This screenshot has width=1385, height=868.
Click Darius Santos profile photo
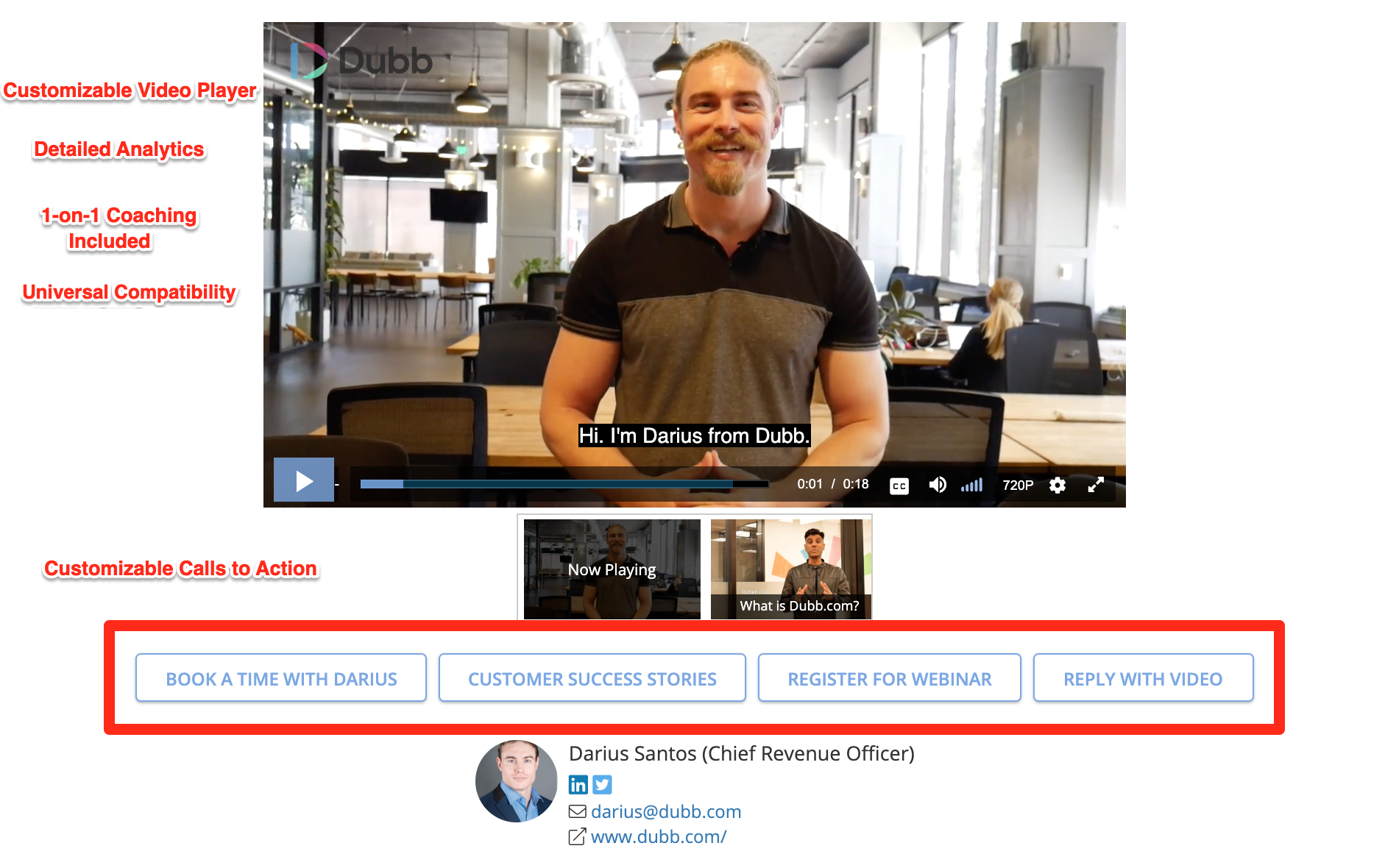tap(517, 781)
